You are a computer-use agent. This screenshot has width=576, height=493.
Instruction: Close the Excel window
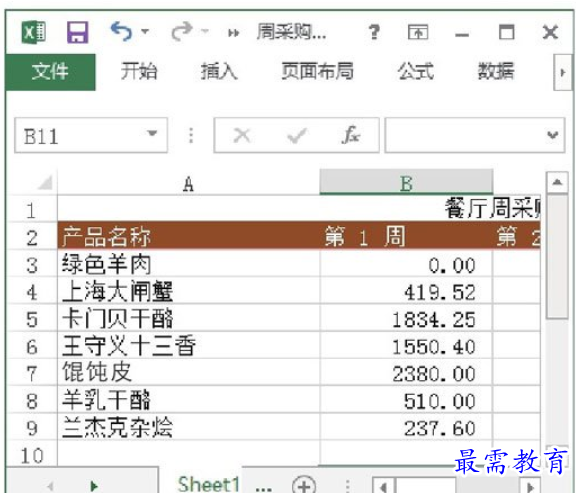pyautogui.click(x=550, y=32)
